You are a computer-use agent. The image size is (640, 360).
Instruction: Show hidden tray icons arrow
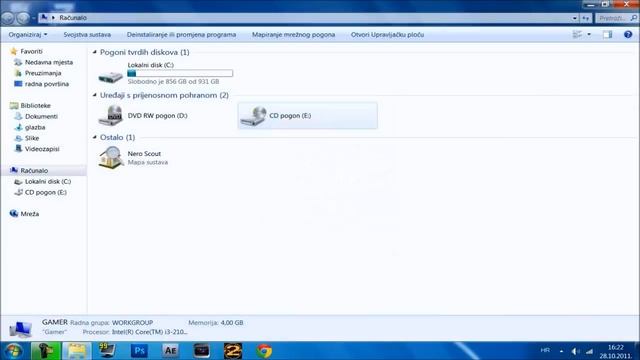click(561, 351)
